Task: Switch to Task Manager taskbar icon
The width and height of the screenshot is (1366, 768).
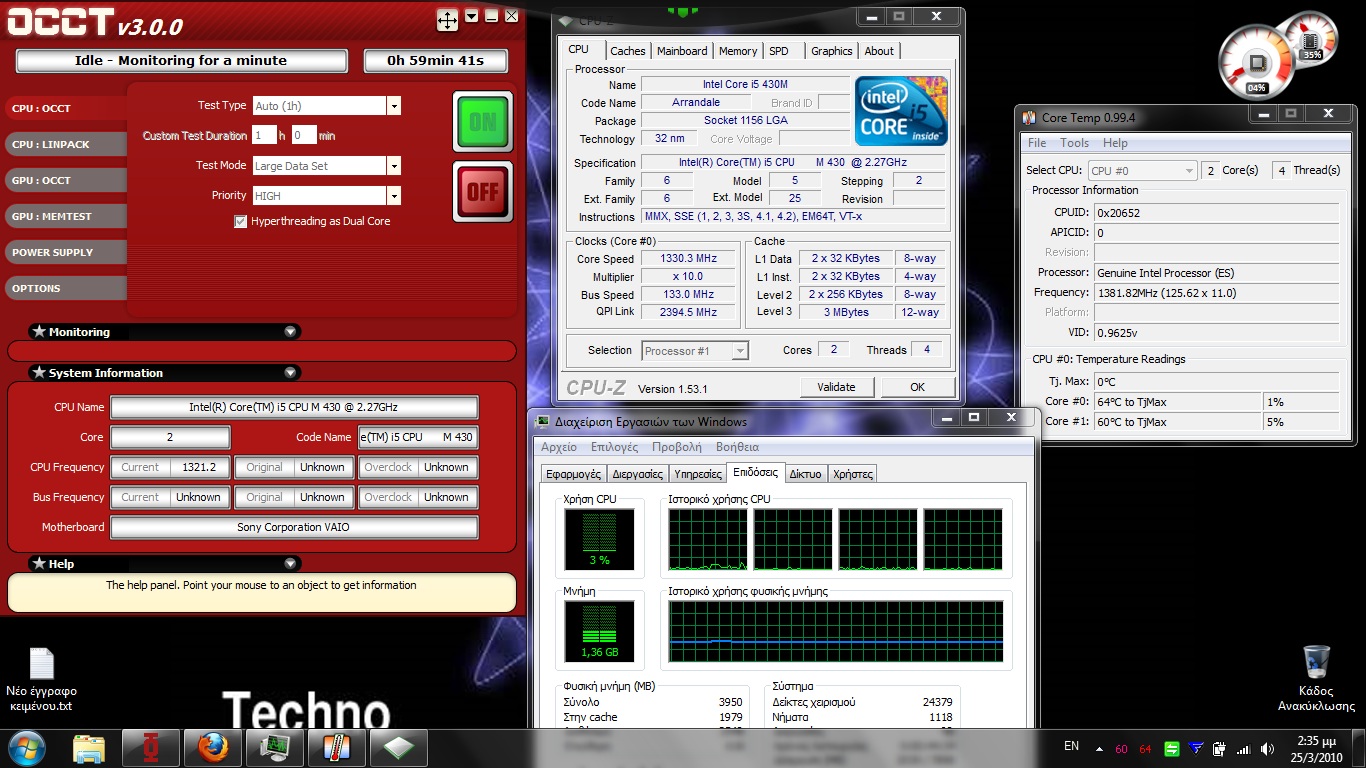Action: [275, 748]
